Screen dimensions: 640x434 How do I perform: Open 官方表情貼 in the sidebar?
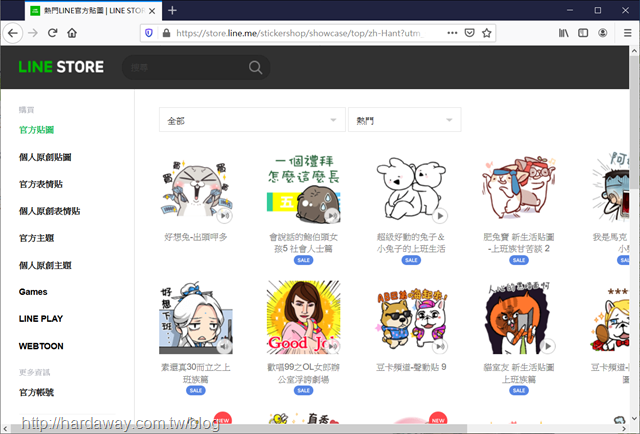coord(41,184)
